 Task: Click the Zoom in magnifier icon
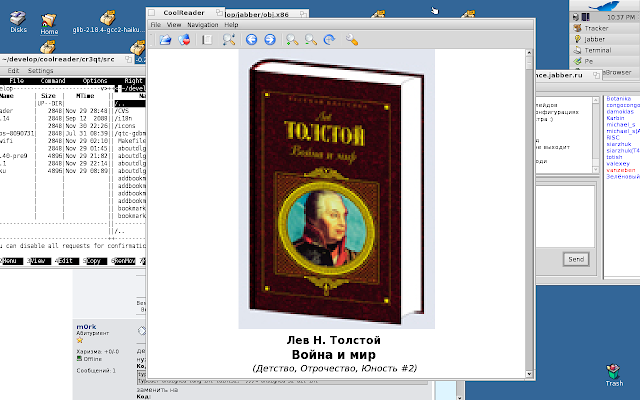click(x=292, y=40)
